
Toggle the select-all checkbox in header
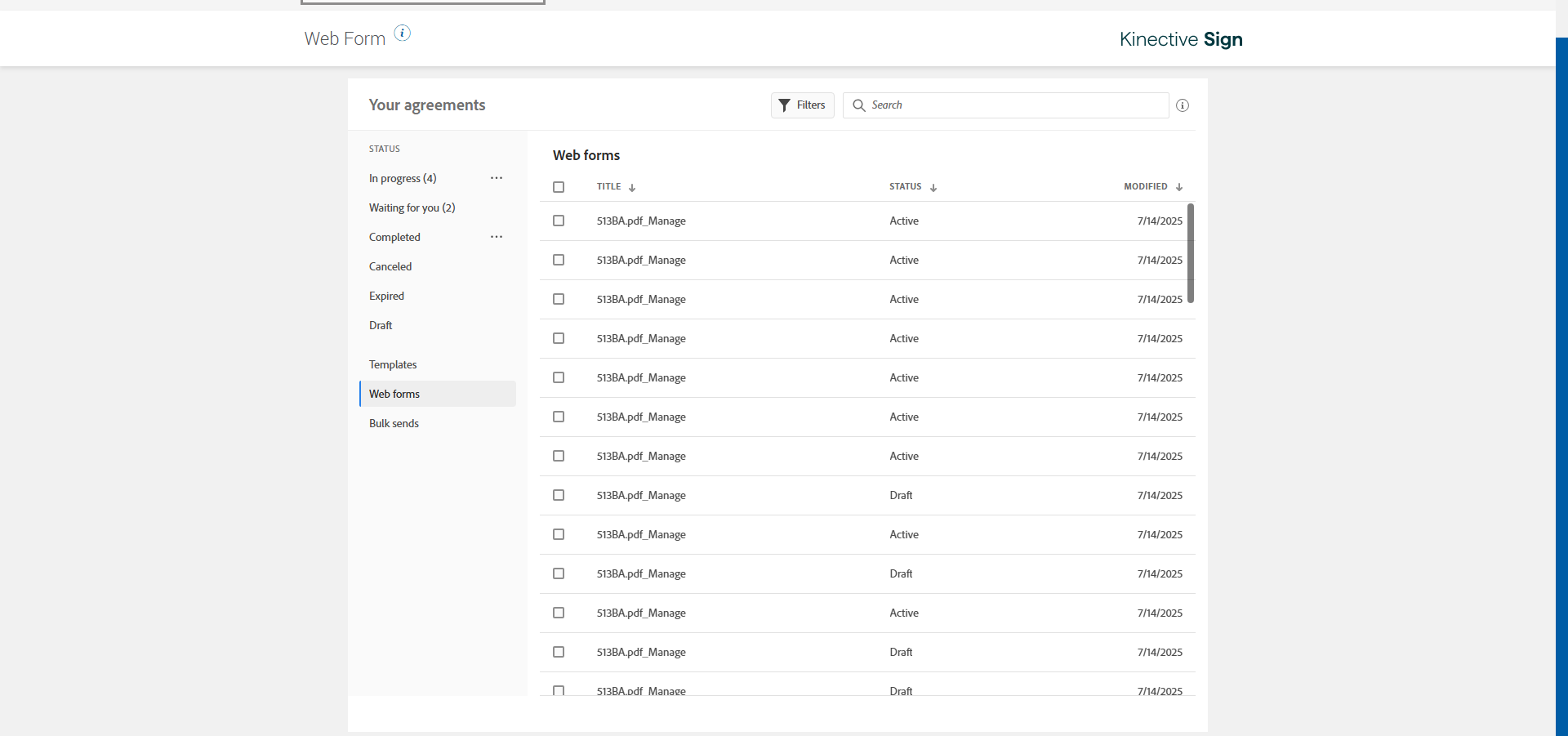pos(559,187)
